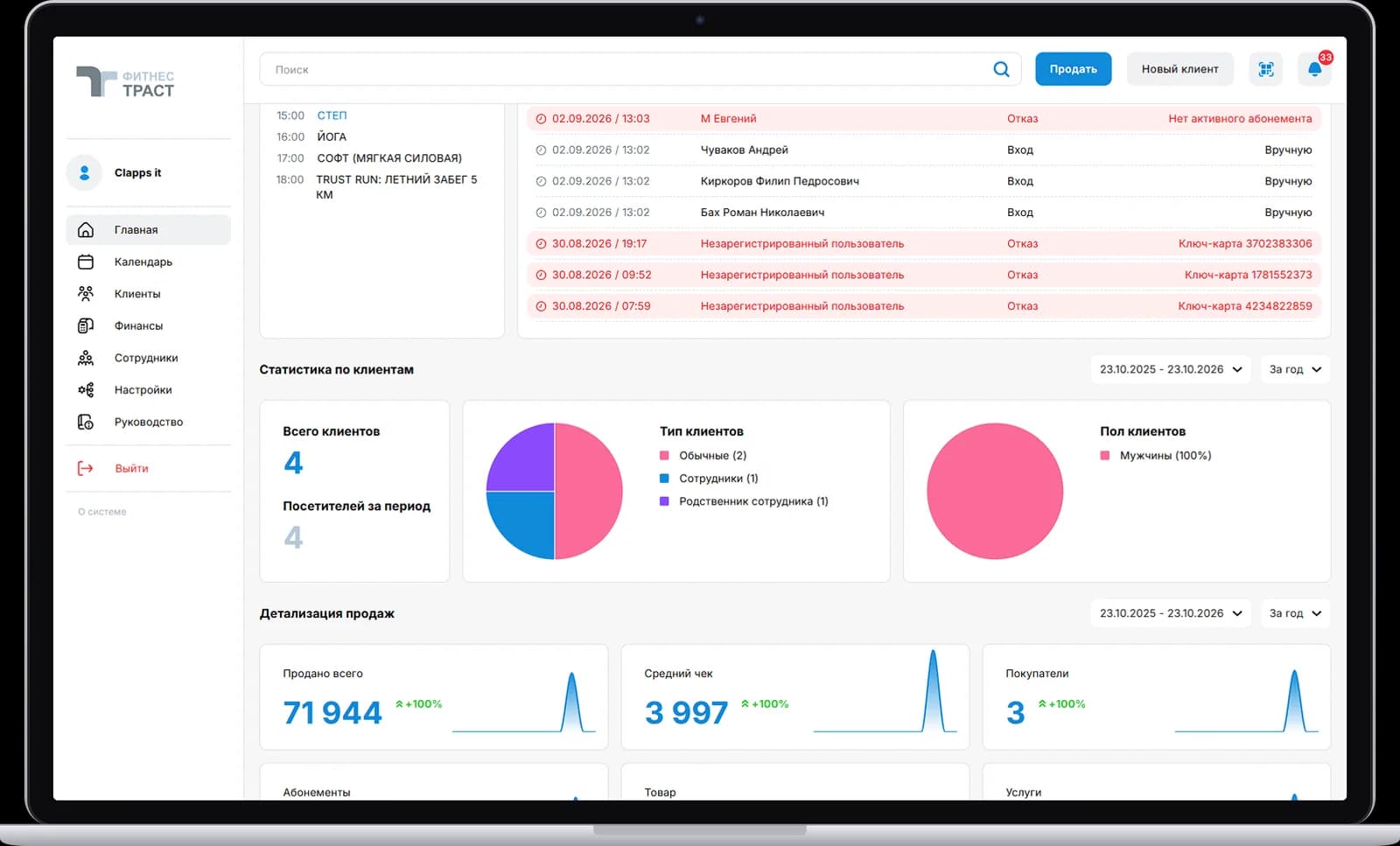1400x846 pixels.
Task: Open the Клиенты section
Action: click(149, 294)
